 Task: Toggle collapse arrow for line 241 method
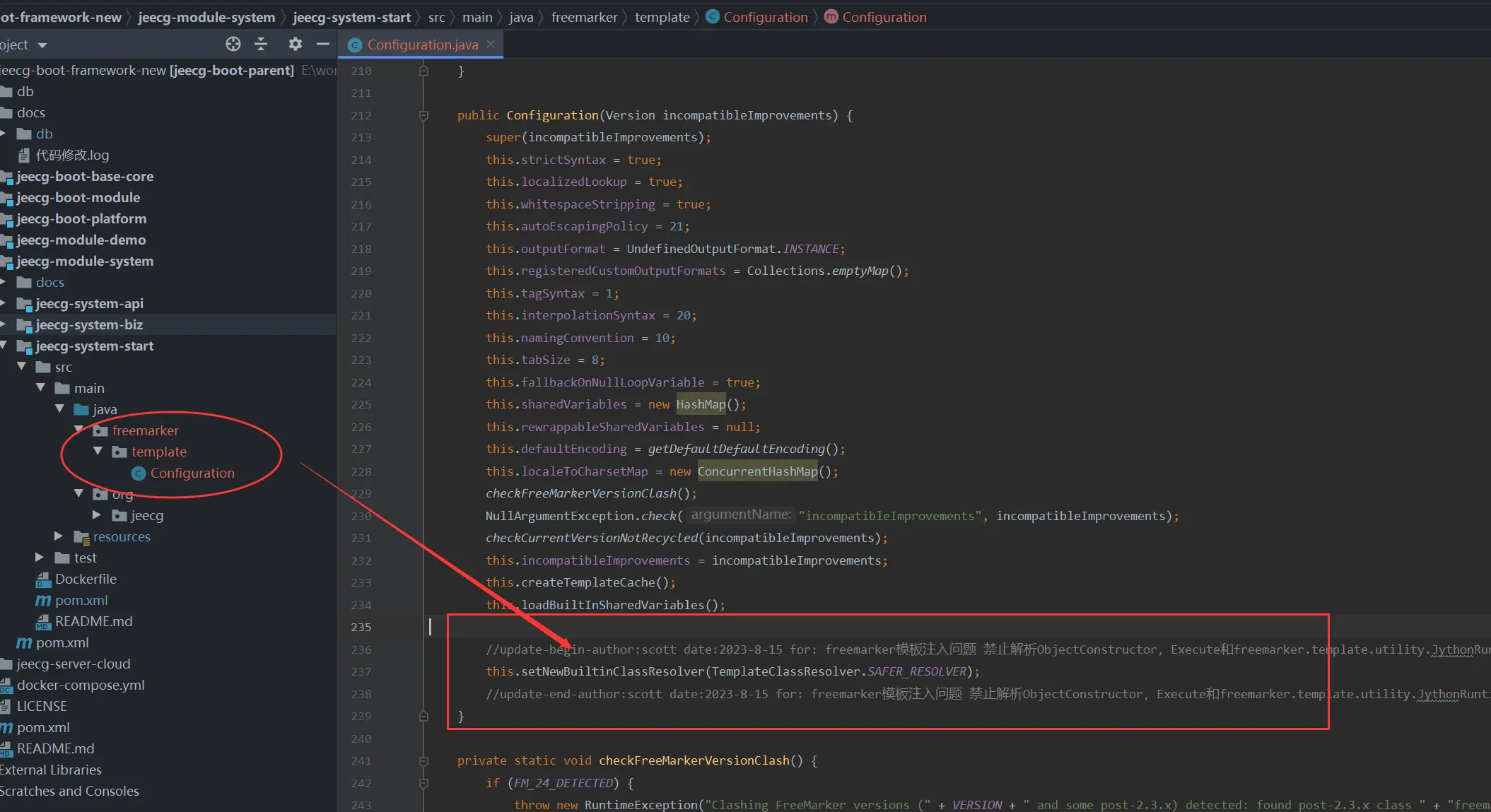pos(425,761)
